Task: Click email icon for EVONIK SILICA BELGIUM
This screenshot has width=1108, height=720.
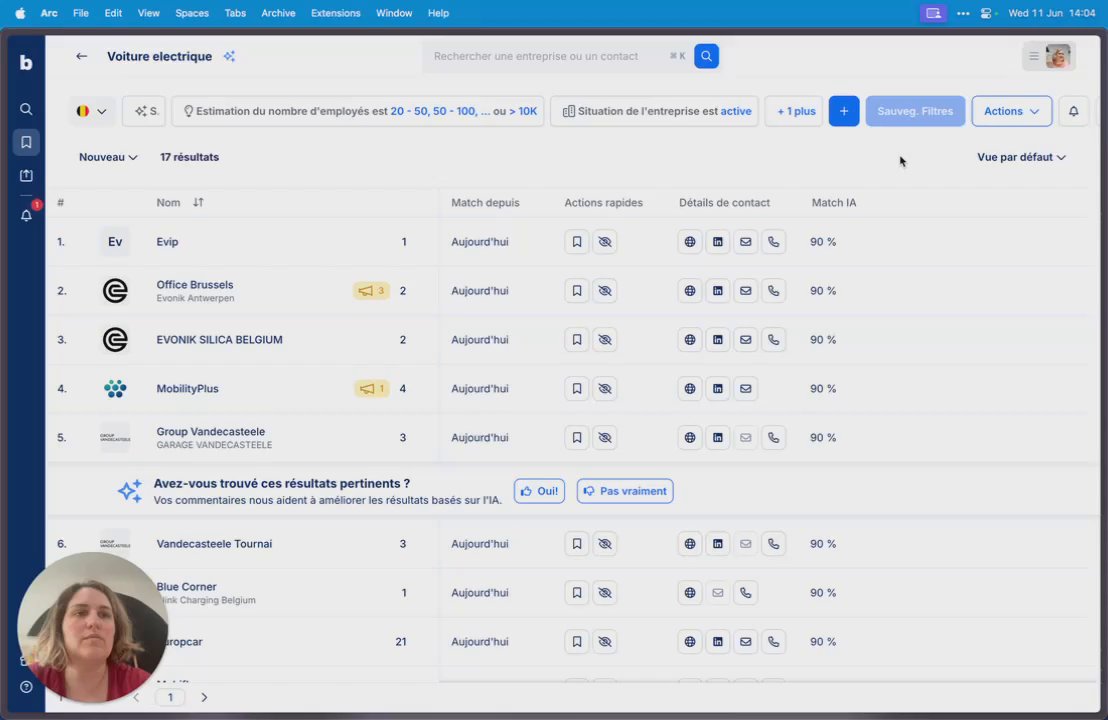Action: click(x=745, y=340)
